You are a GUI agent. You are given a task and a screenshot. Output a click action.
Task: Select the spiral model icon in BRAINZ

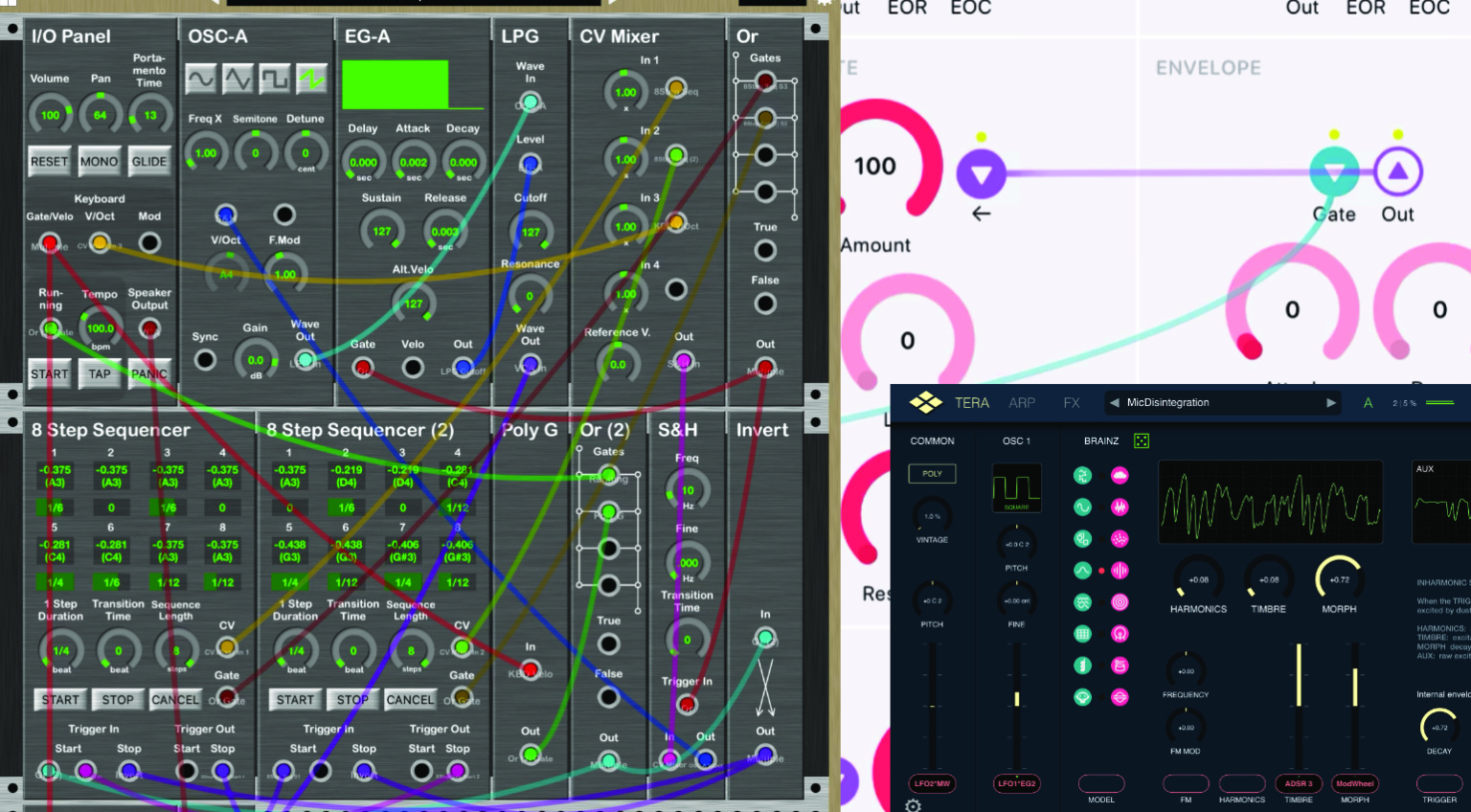[x=1120, y=602]
